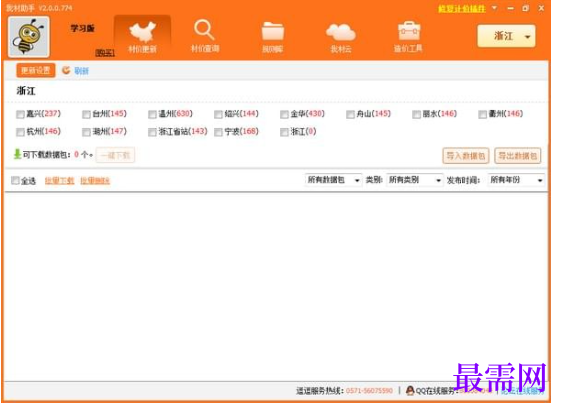565x409 pixels.
Task: Open the magnifier price query icon
Action: [x=205, y=36]
